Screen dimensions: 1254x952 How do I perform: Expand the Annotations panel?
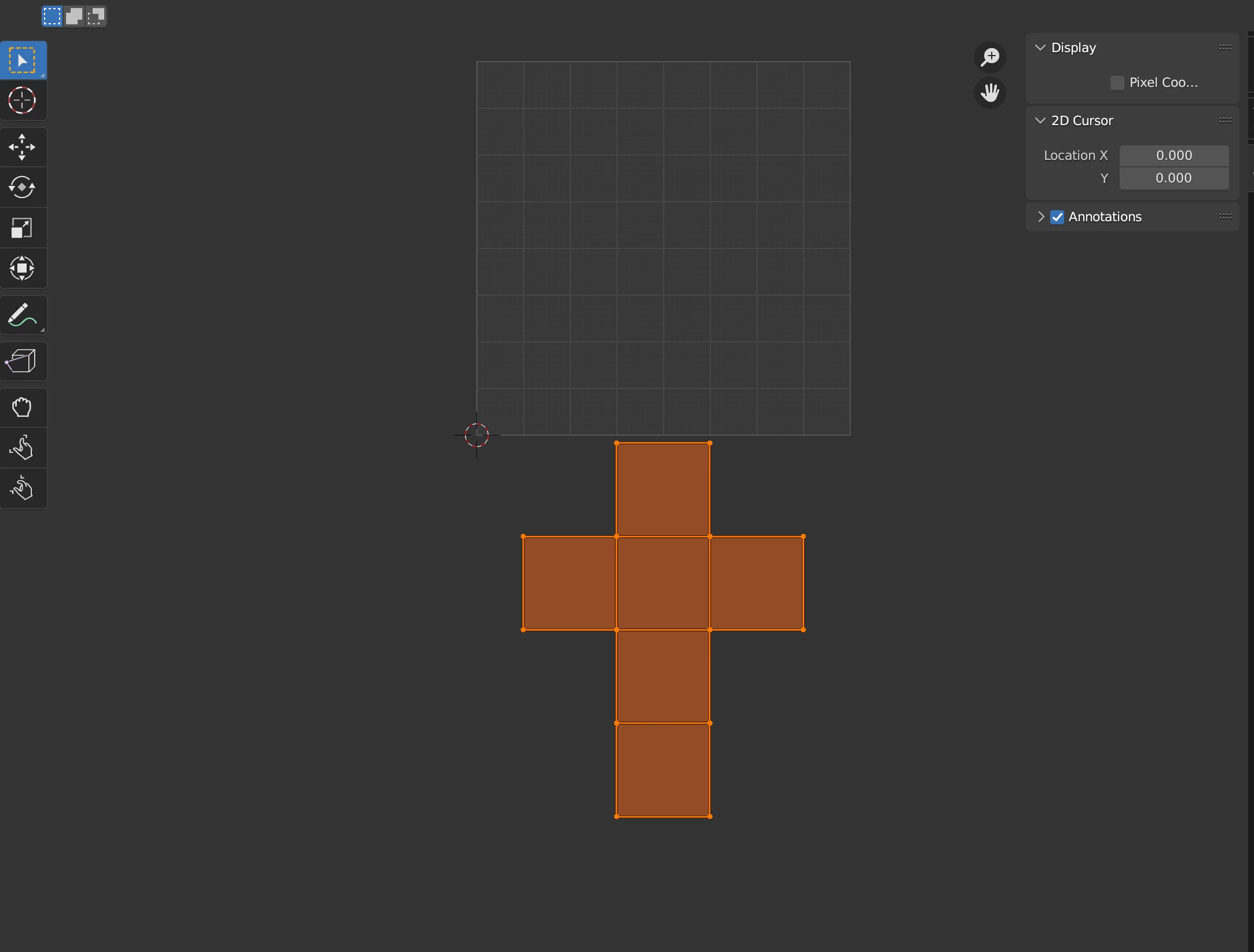tap(1041, 217)
